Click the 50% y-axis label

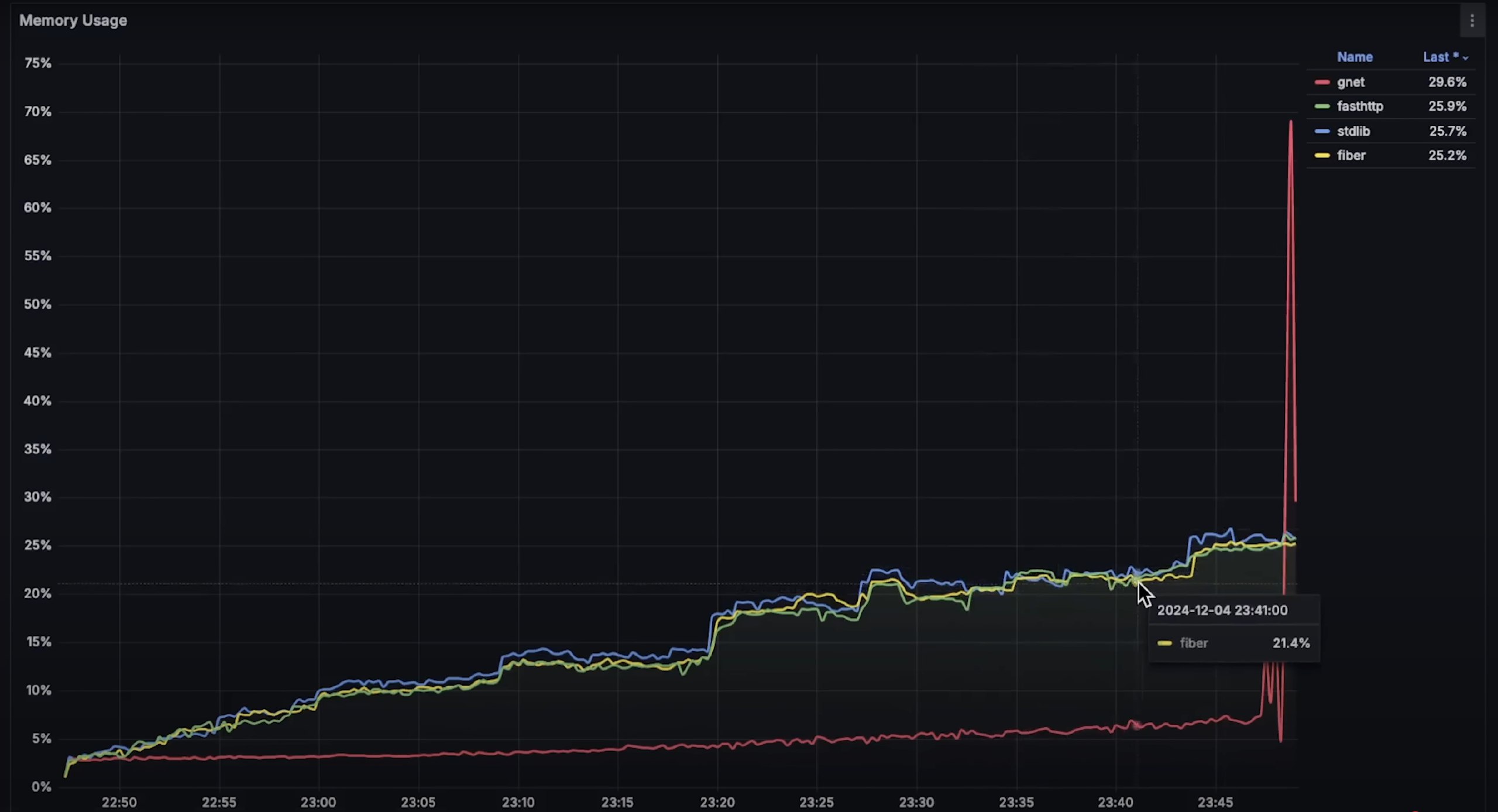click(37, 305)
